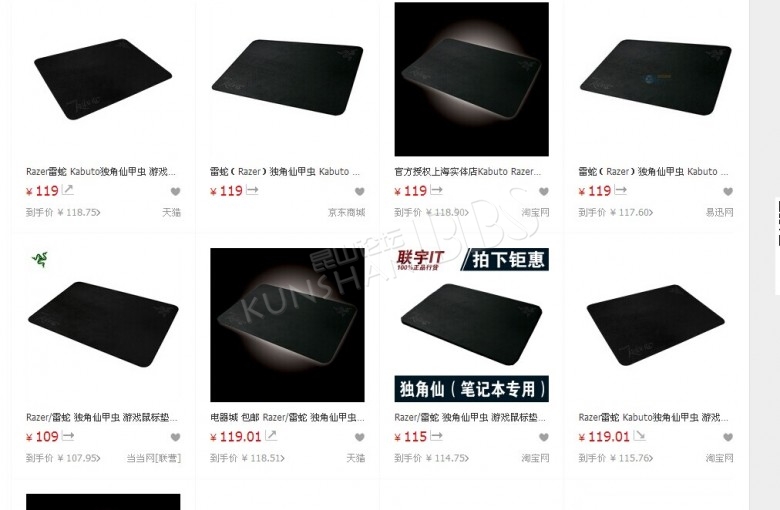Toggle favorite heart on the 易迅网 listing
Viewport: 780px width, 510px height.
[x=728, y=192]
